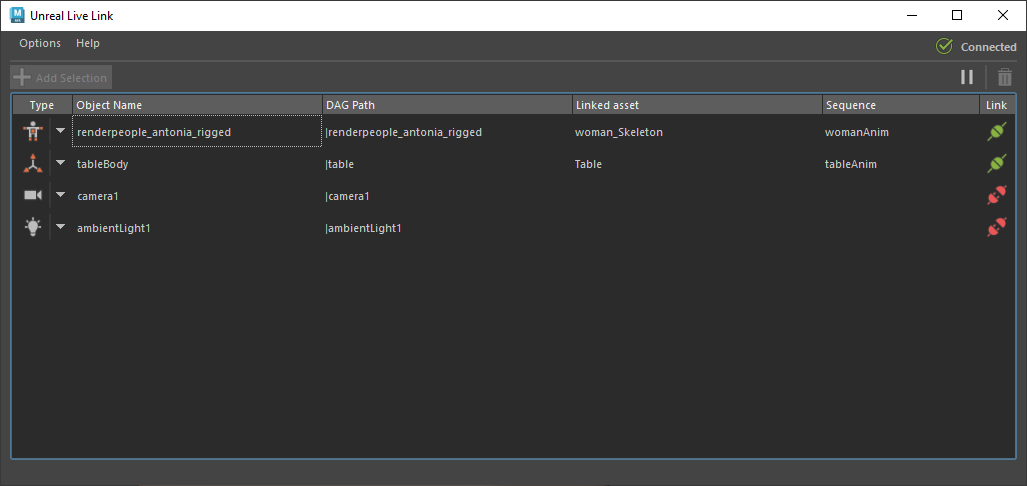Click the |ambientLight1 DAG path cell
The image size is (1027, 486).
coord(447,227)
